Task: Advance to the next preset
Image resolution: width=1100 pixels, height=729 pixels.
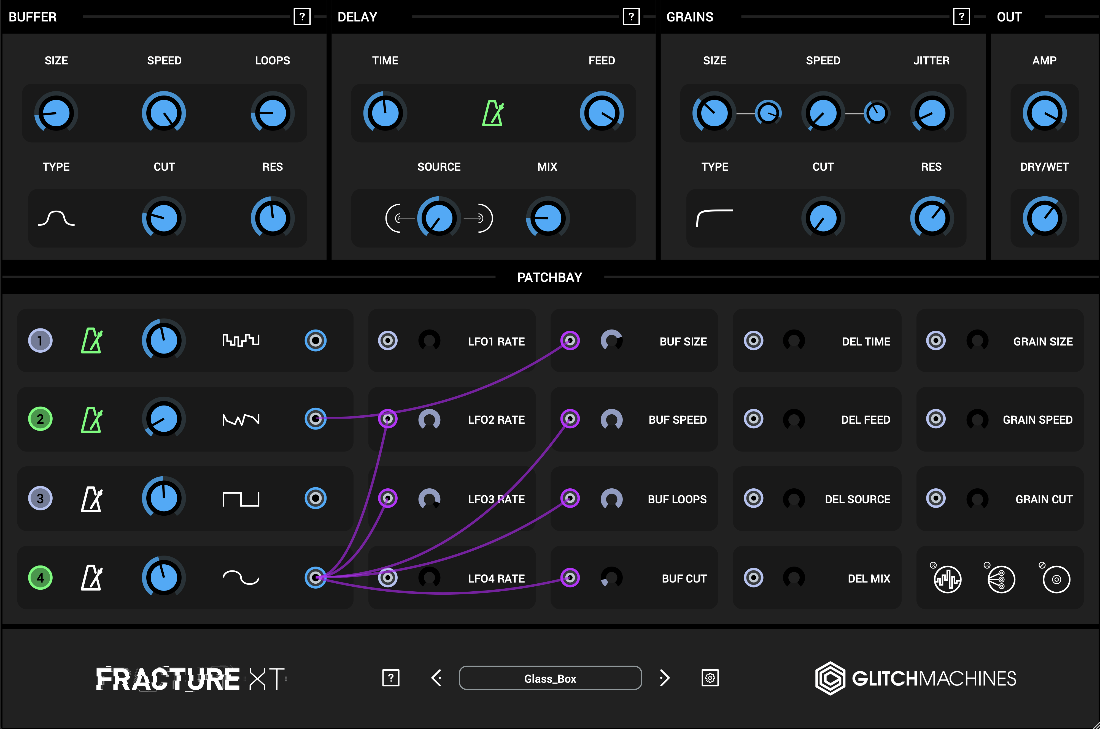Action: click(x=665, y=678)
